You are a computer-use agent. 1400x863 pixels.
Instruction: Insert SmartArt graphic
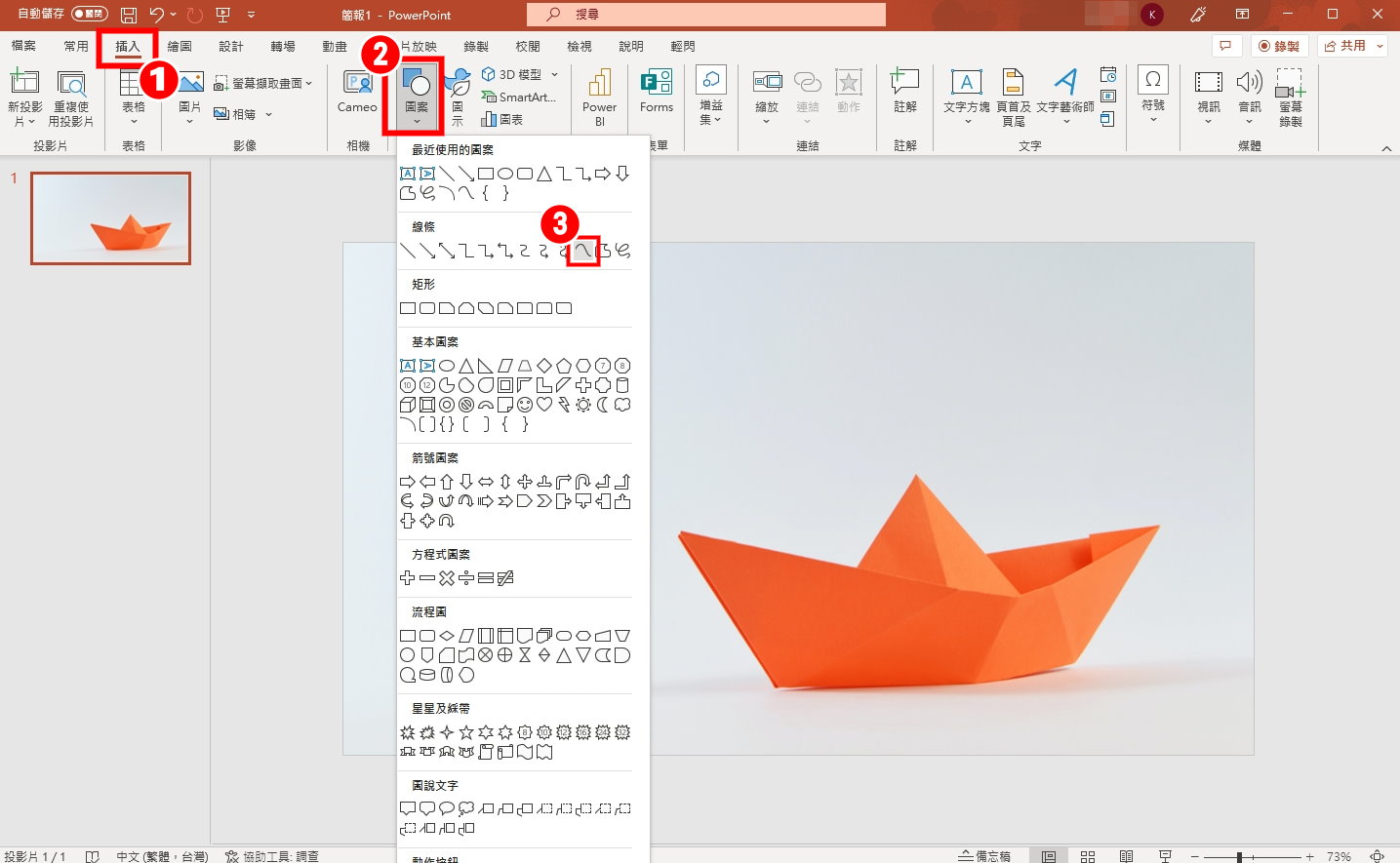tap(518, 97)
